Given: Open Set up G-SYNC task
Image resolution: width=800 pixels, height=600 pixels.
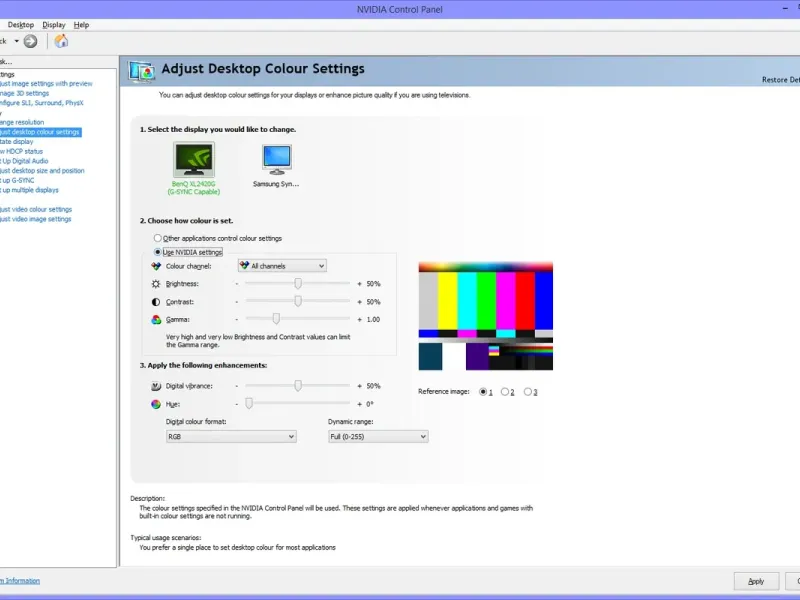Looking at the screenshot, I should 17,181.
